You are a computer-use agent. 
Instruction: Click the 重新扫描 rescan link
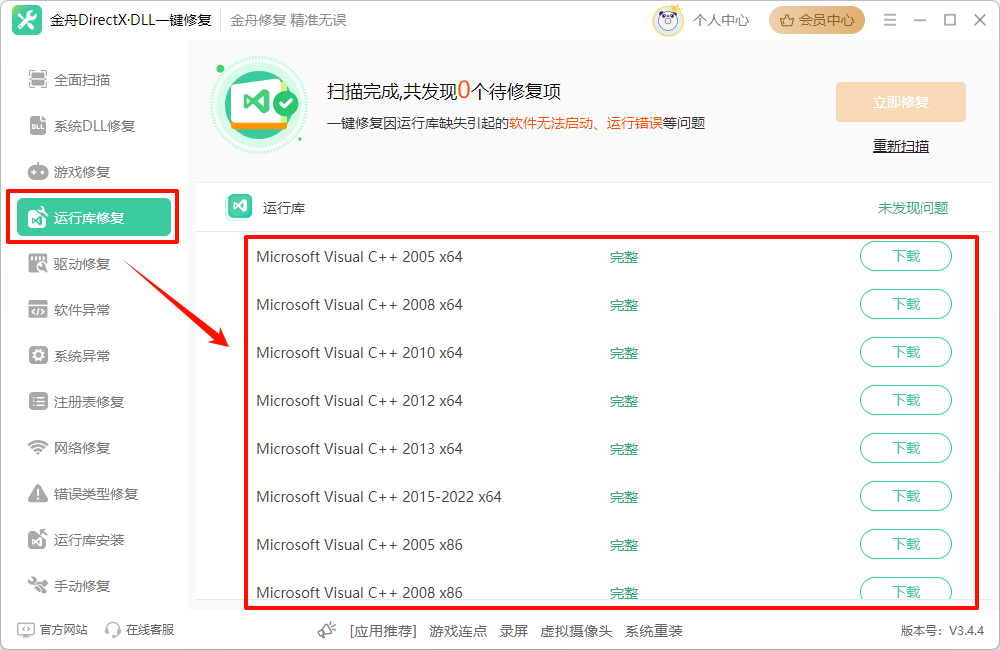coord(899,145)
